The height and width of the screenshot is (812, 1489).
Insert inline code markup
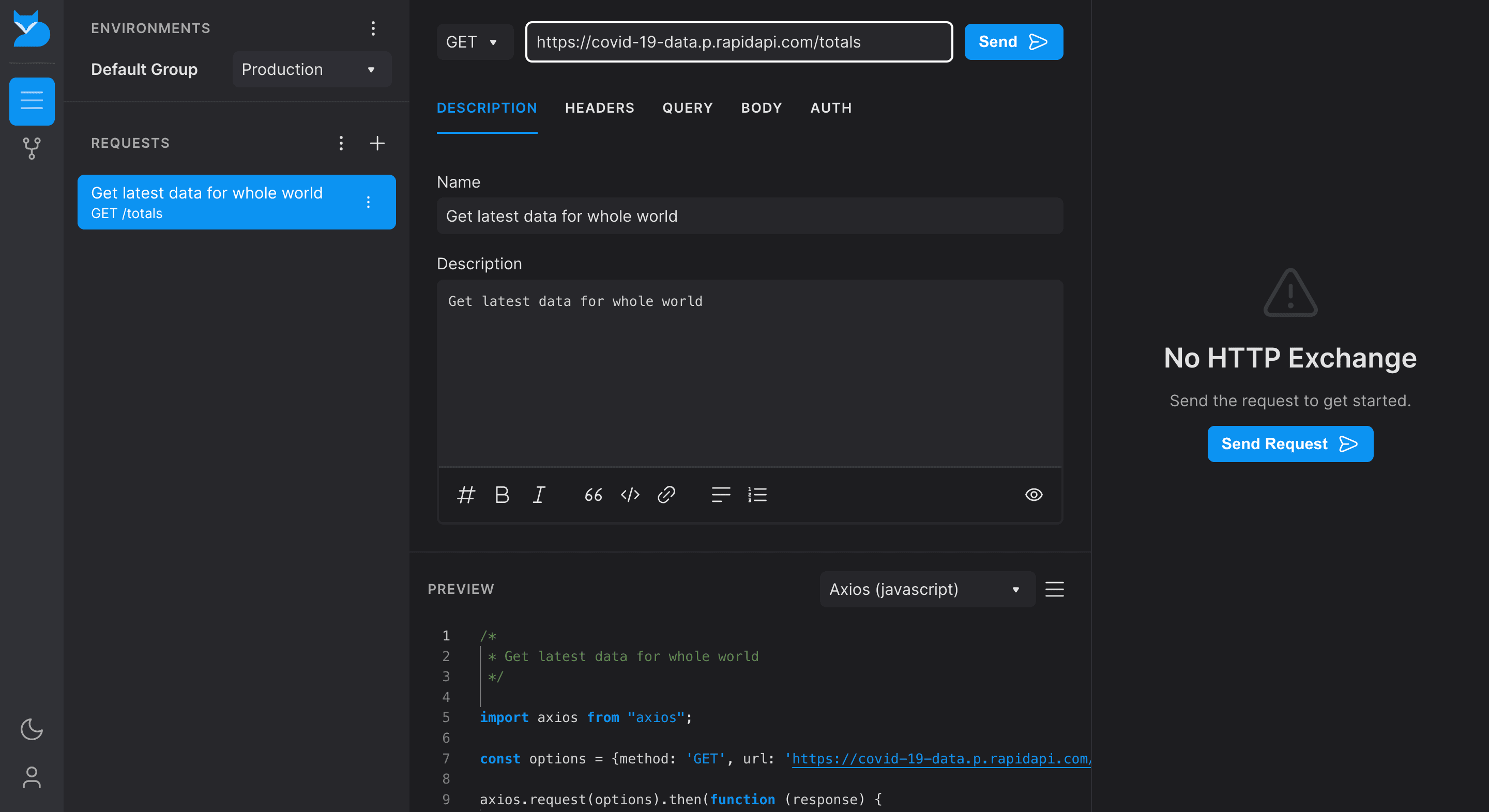[x=630, y=495]
